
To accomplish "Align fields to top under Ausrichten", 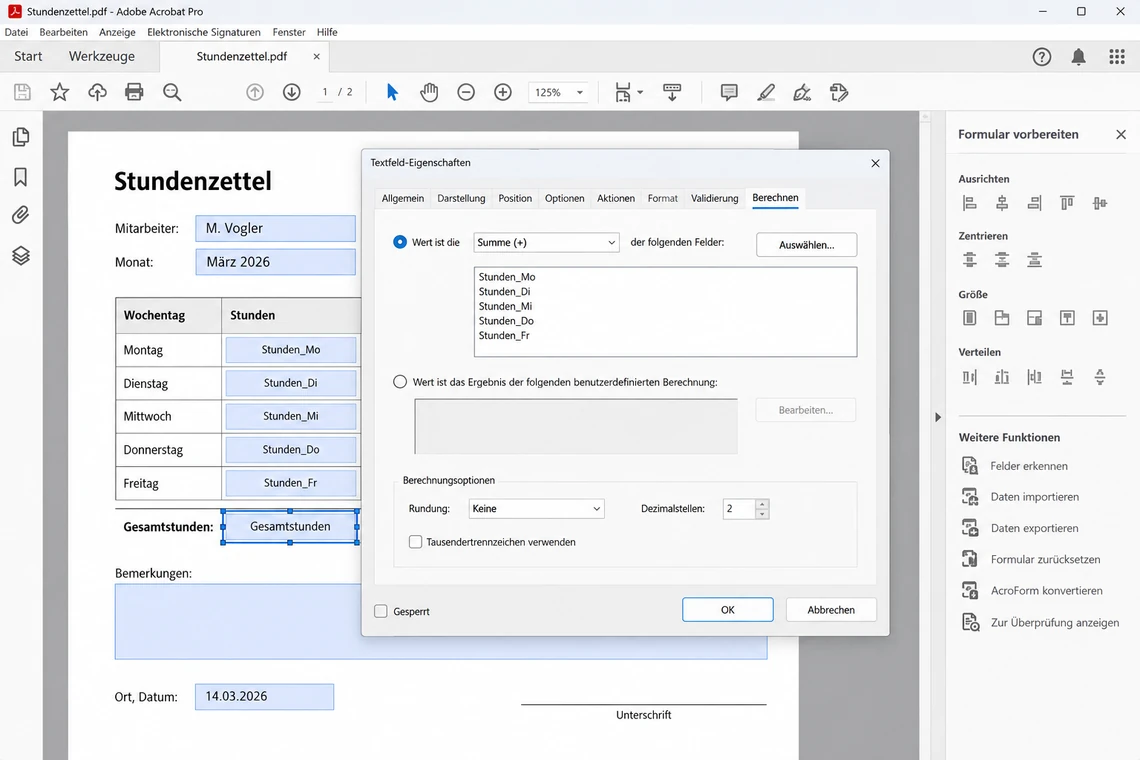I will [x=1067, y=204].
